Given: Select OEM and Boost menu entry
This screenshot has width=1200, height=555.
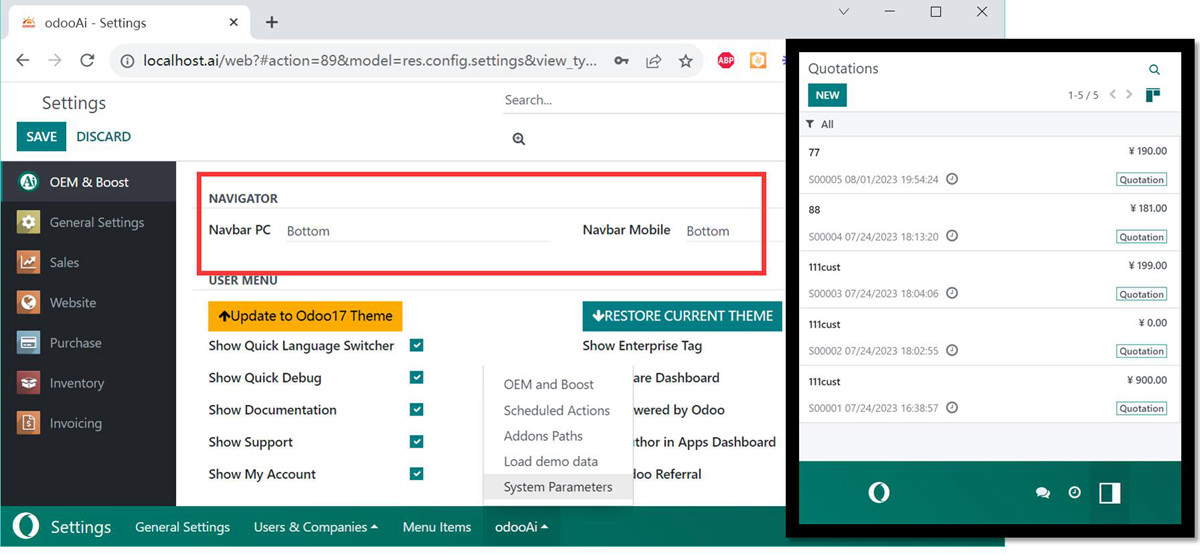Looking at the screenshot, I should click(x=549, y=384).
